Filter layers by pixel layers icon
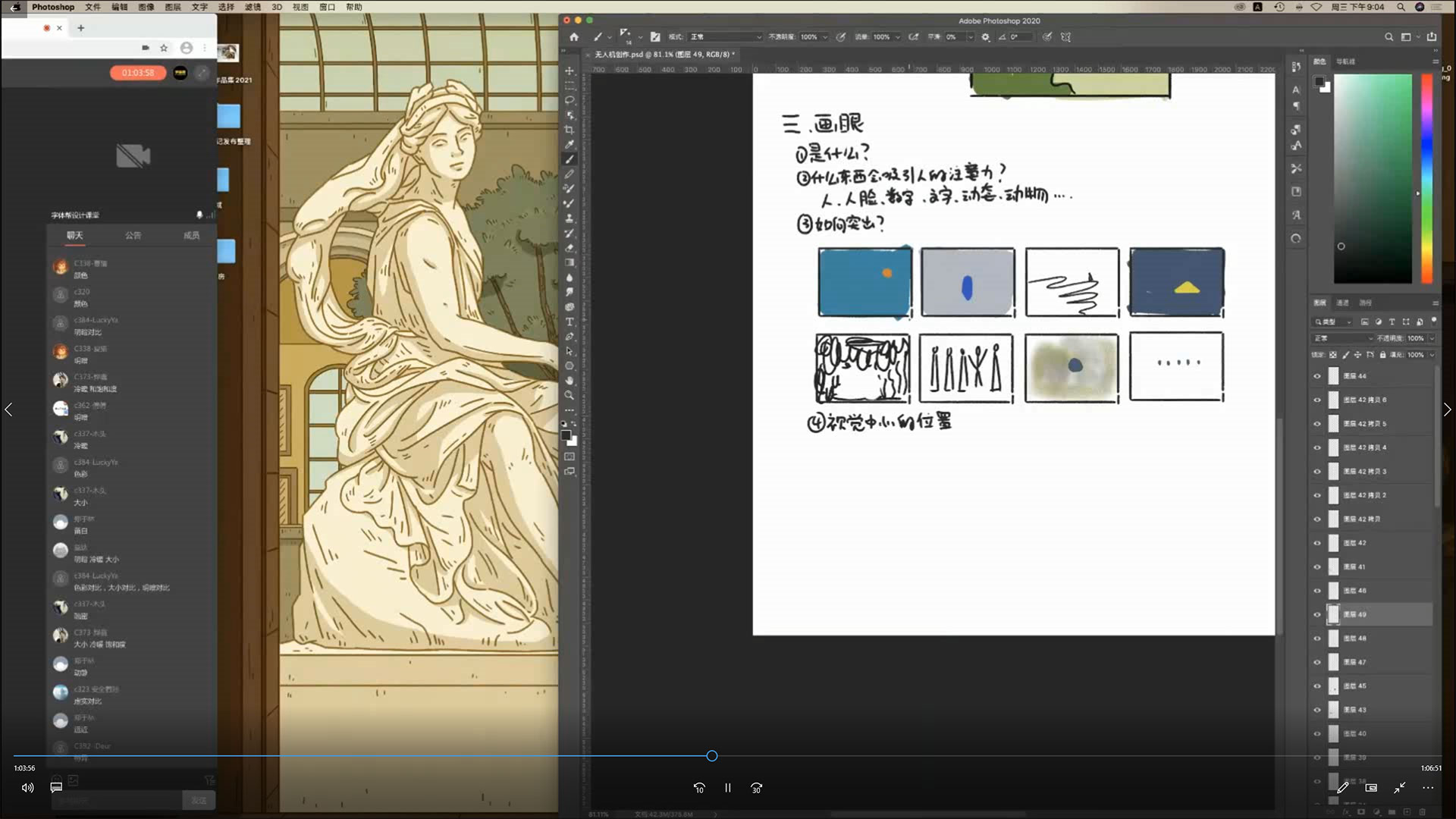 tap(1364, 322)
